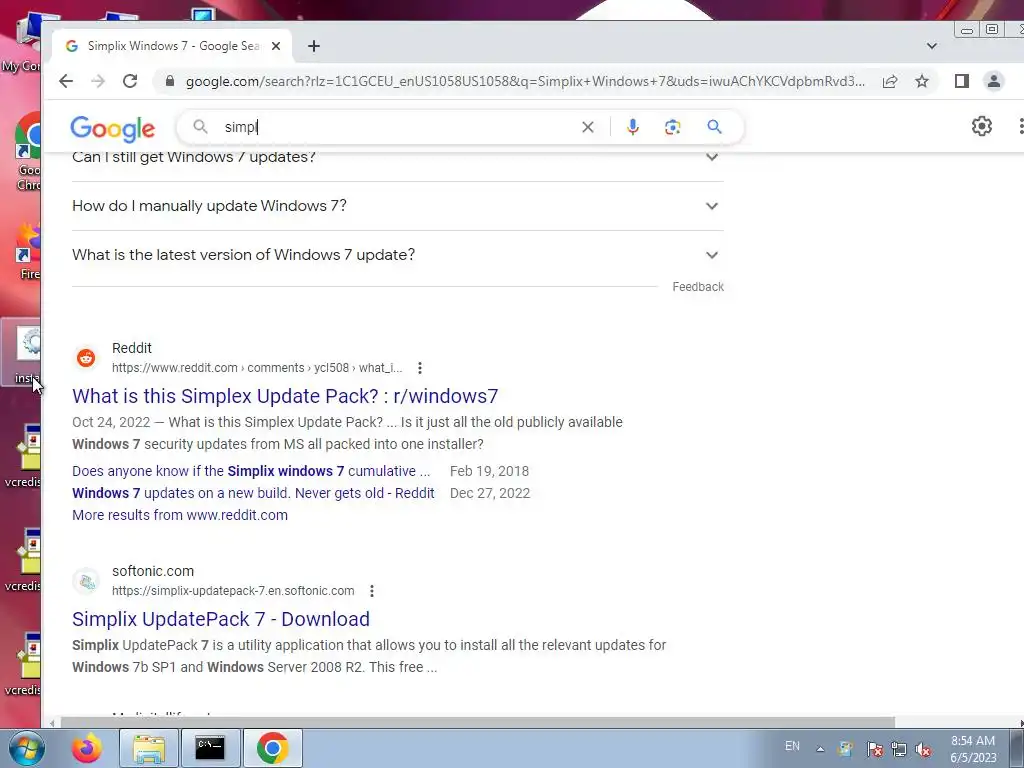Open the Chrome side panel
Image resolution: width=1024 pixels, height=768 pixels.
pyautogui.click(x=961, y=81)
